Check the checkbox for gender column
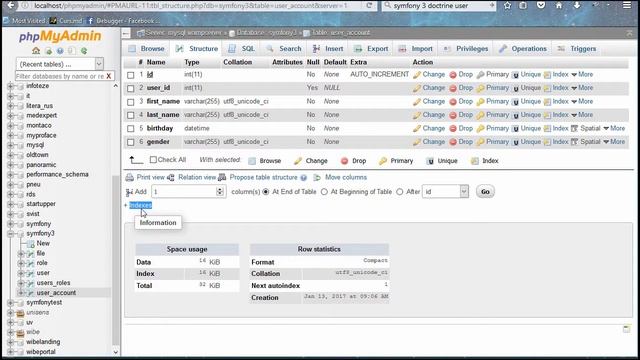Image resolution: width=640 pixels, height=360 pixels. (131, 142)
